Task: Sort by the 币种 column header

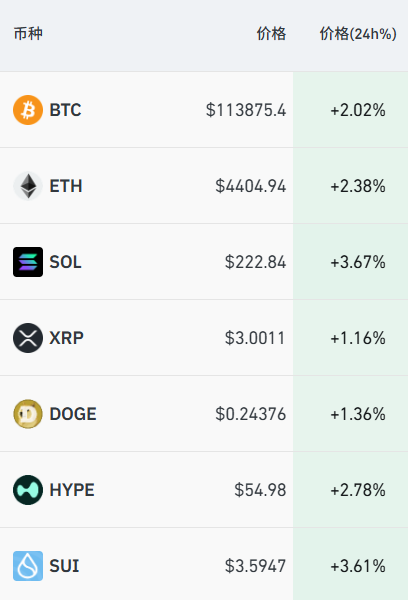Action: pyautogui.click(x=28, y=34)
